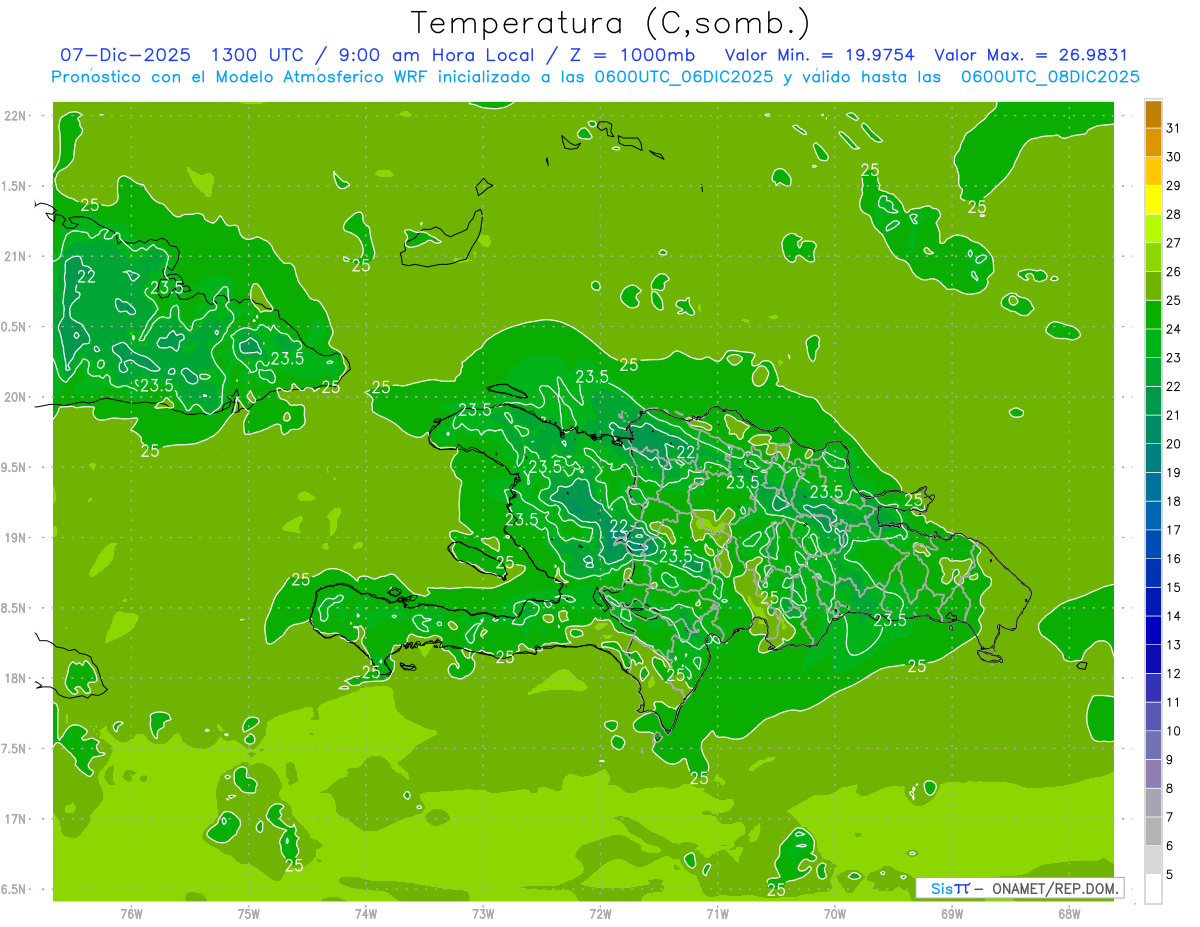Click the title 'Temperatura (C,somb.)'
This screenshot has height=927, width=1200.
[x=610, y=23]
